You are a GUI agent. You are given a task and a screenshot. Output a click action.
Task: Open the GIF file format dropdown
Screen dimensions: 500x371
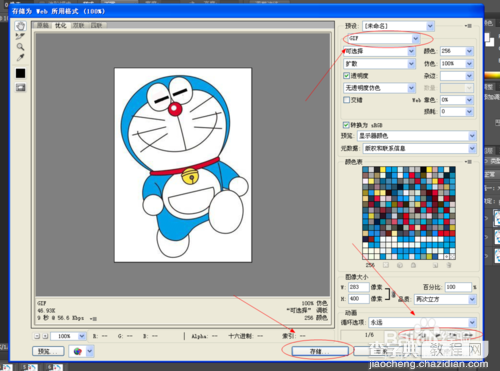pyautogui.click(x=384, y=38)
